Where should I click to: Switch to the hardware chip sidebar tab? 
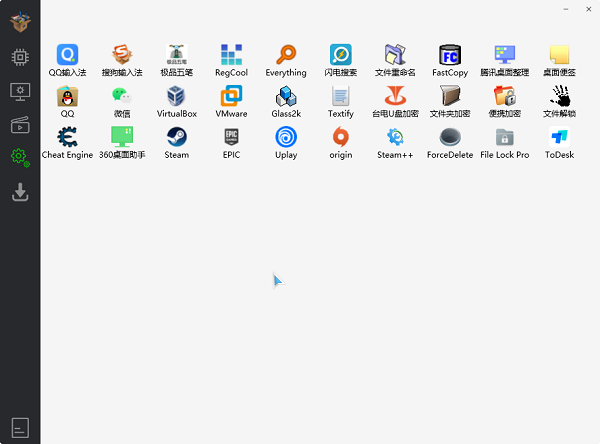click(x=20, y=57)
